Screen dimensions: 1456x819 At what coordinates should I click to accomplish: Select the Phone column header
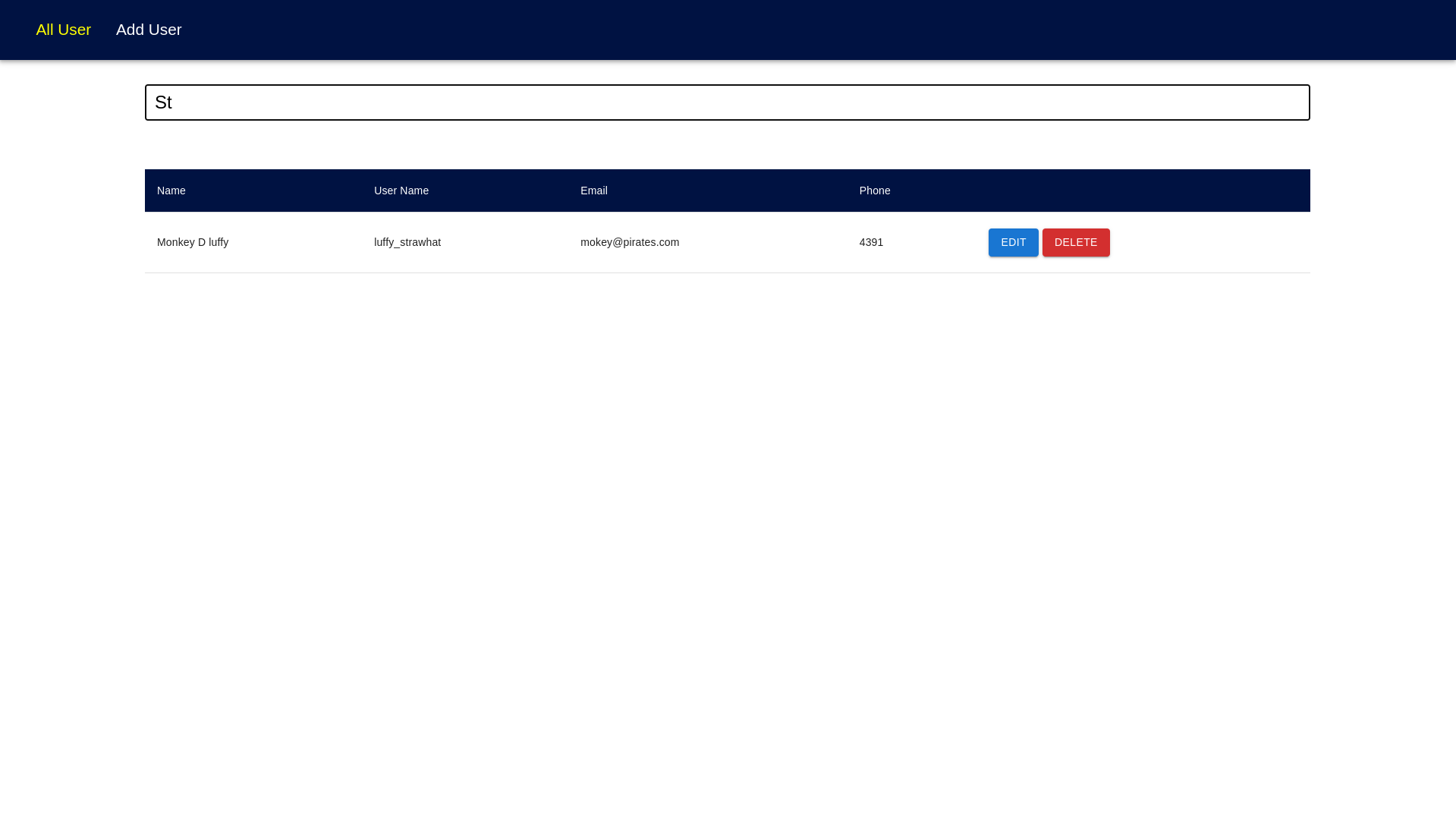[x=874, y=191]
